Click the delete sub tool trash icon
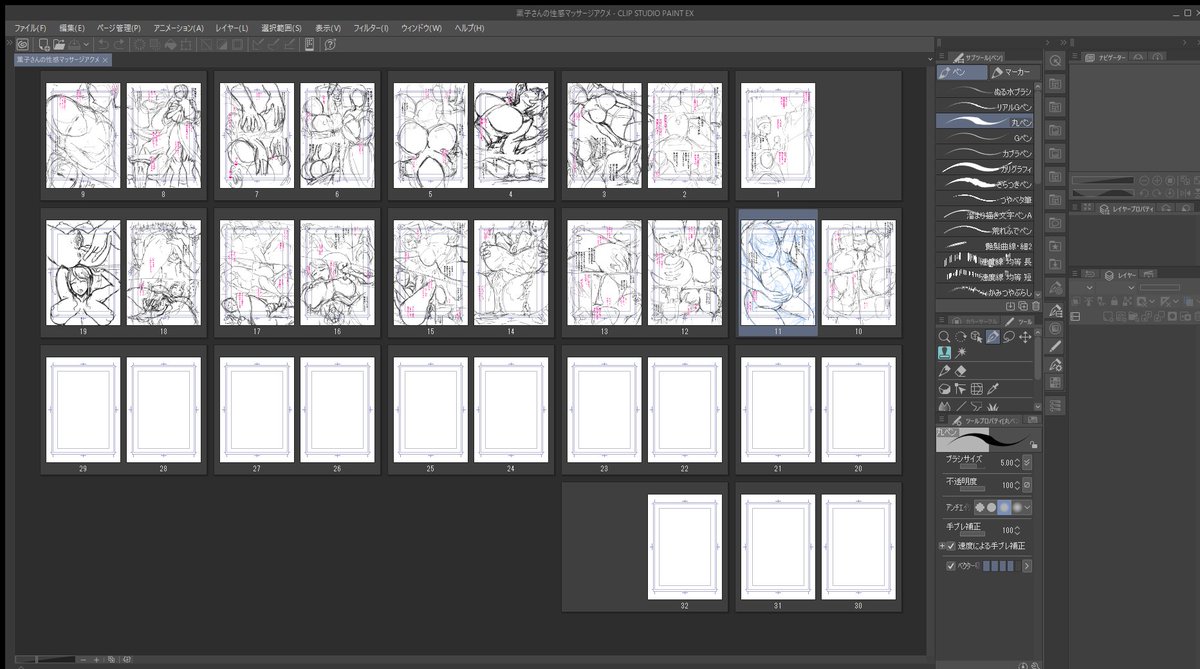 (x=1036, y=305)
